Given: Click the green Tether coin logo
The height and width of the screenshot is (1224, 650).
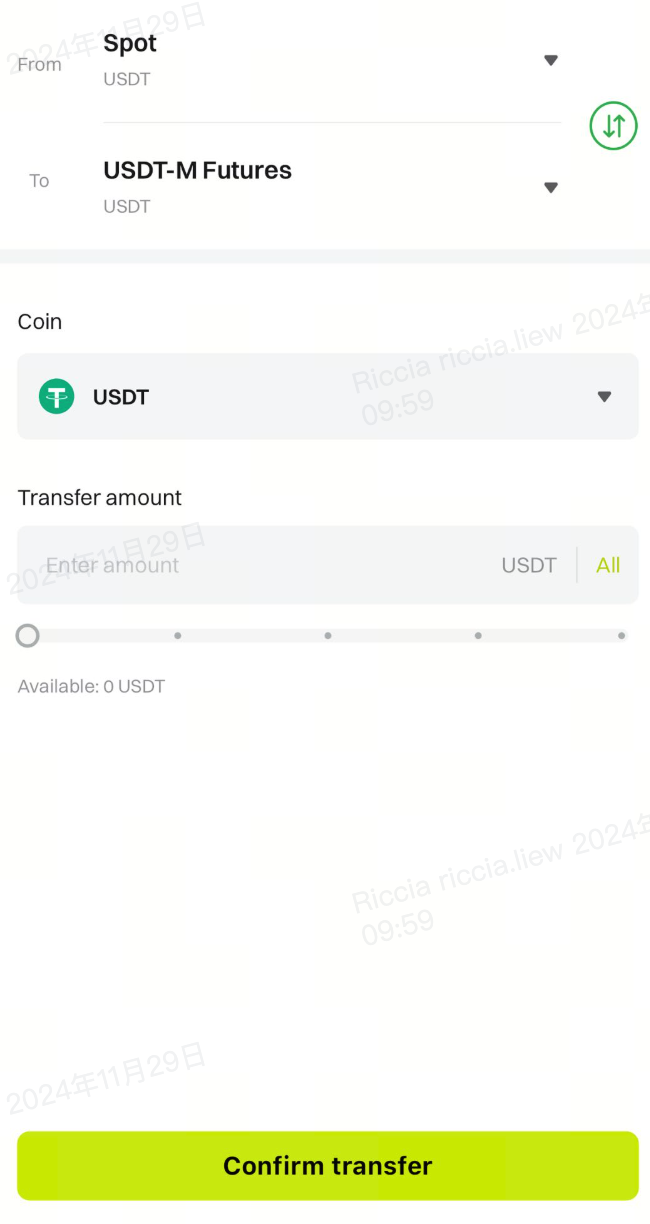Looking at the screenshot, I should (56, 397).
